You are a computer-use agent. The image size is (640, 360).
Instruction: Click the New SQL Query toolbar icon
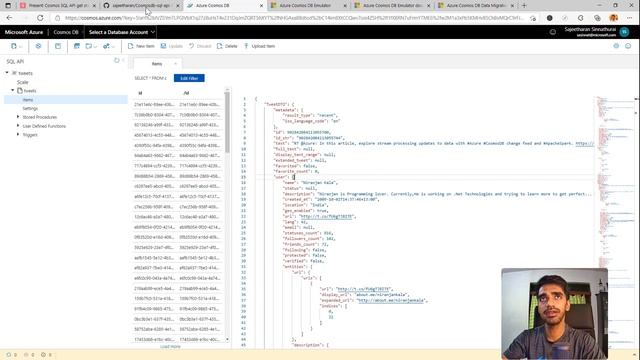click(77, 46)
